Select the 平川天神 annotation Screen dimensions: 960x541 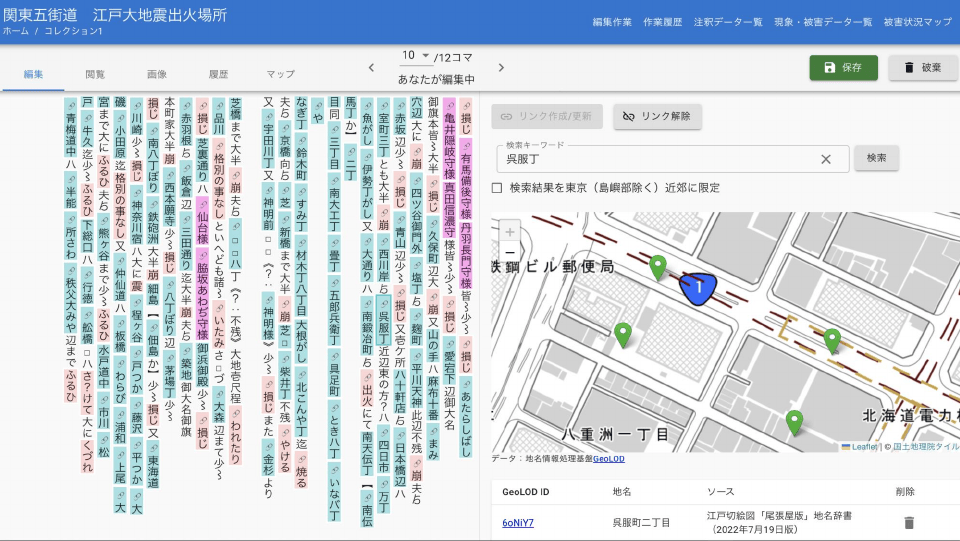pyautogui.click(x=416, y=381)
